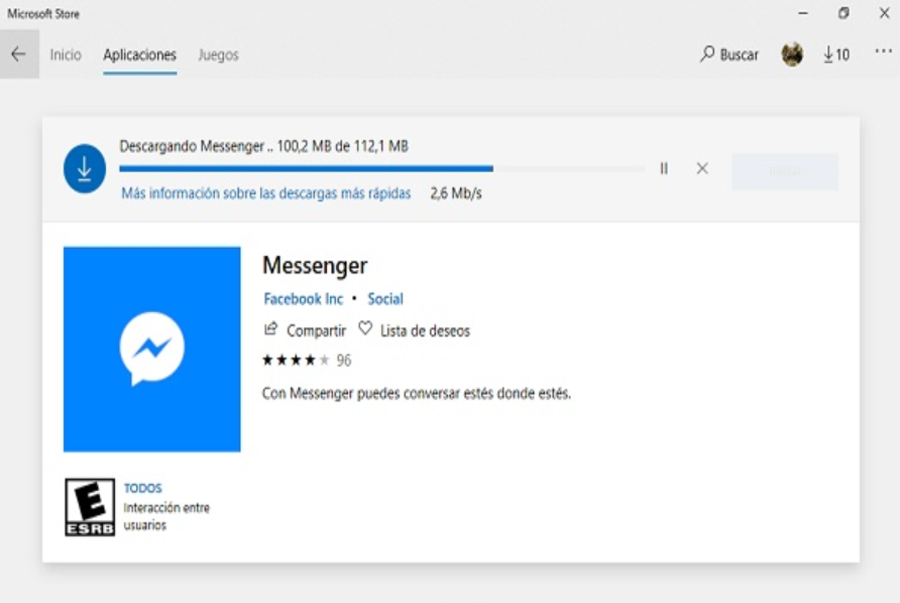This screenshot has width=900, height=603.
Task: Minimize the Microsoft Store window
Action: coord(803,13)
